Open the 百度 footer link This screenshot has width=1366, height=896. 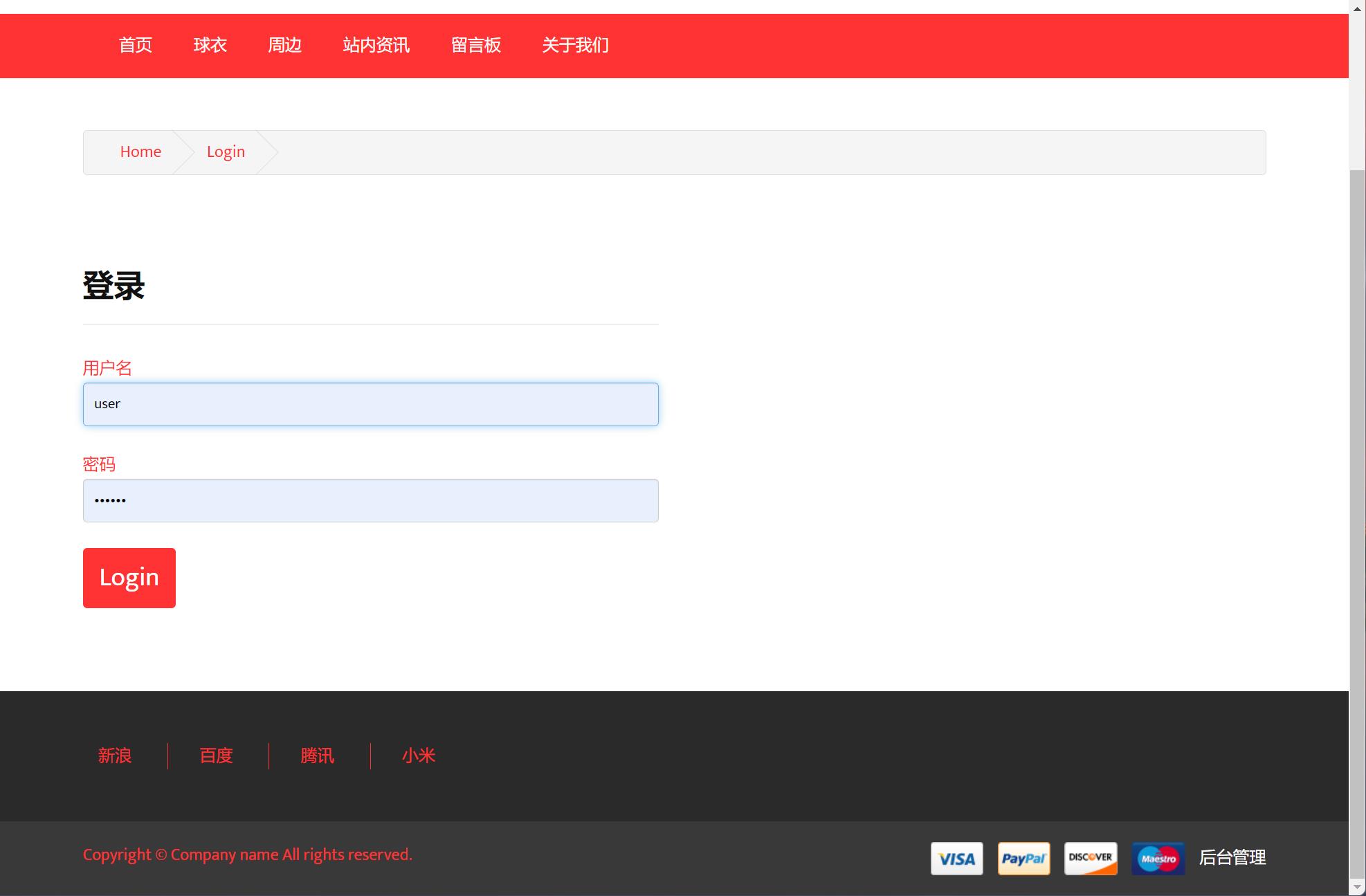click(x=216, y=756)
